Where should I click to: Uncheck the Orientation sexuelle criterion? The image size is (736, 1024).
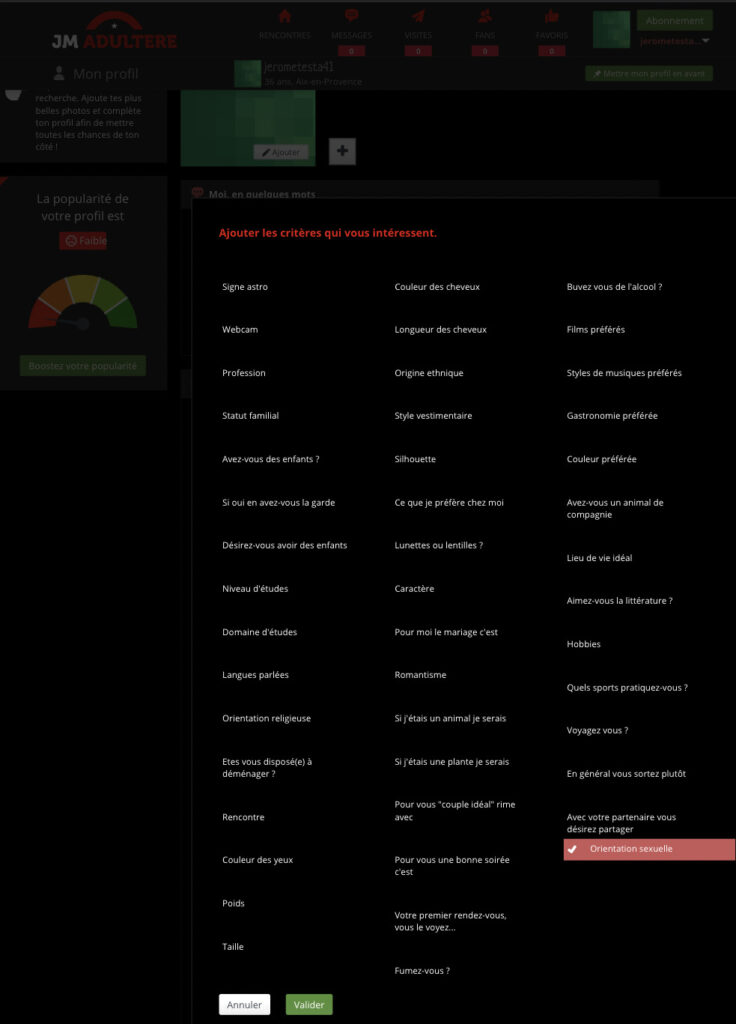[649, 849]
